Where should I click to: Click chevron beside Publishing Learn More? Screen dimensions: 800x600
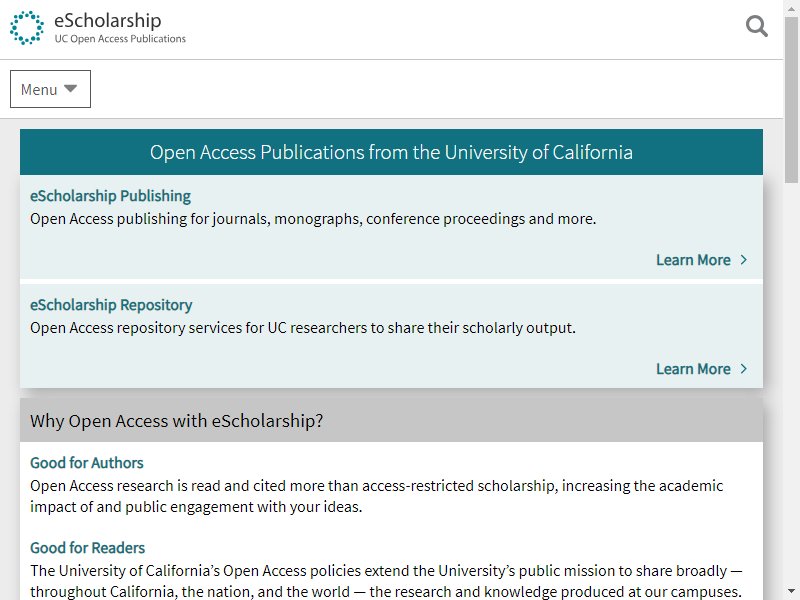[x=743, y=260]
